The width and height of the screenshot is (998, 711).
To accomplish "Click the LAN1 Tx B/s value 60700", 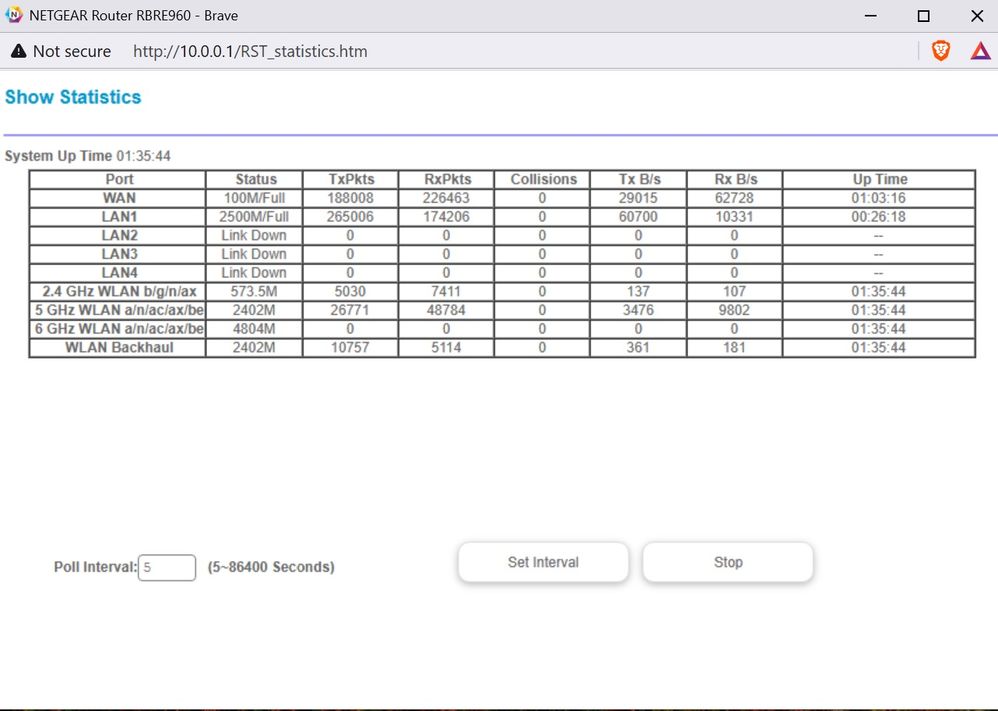I will coord(638,216).
